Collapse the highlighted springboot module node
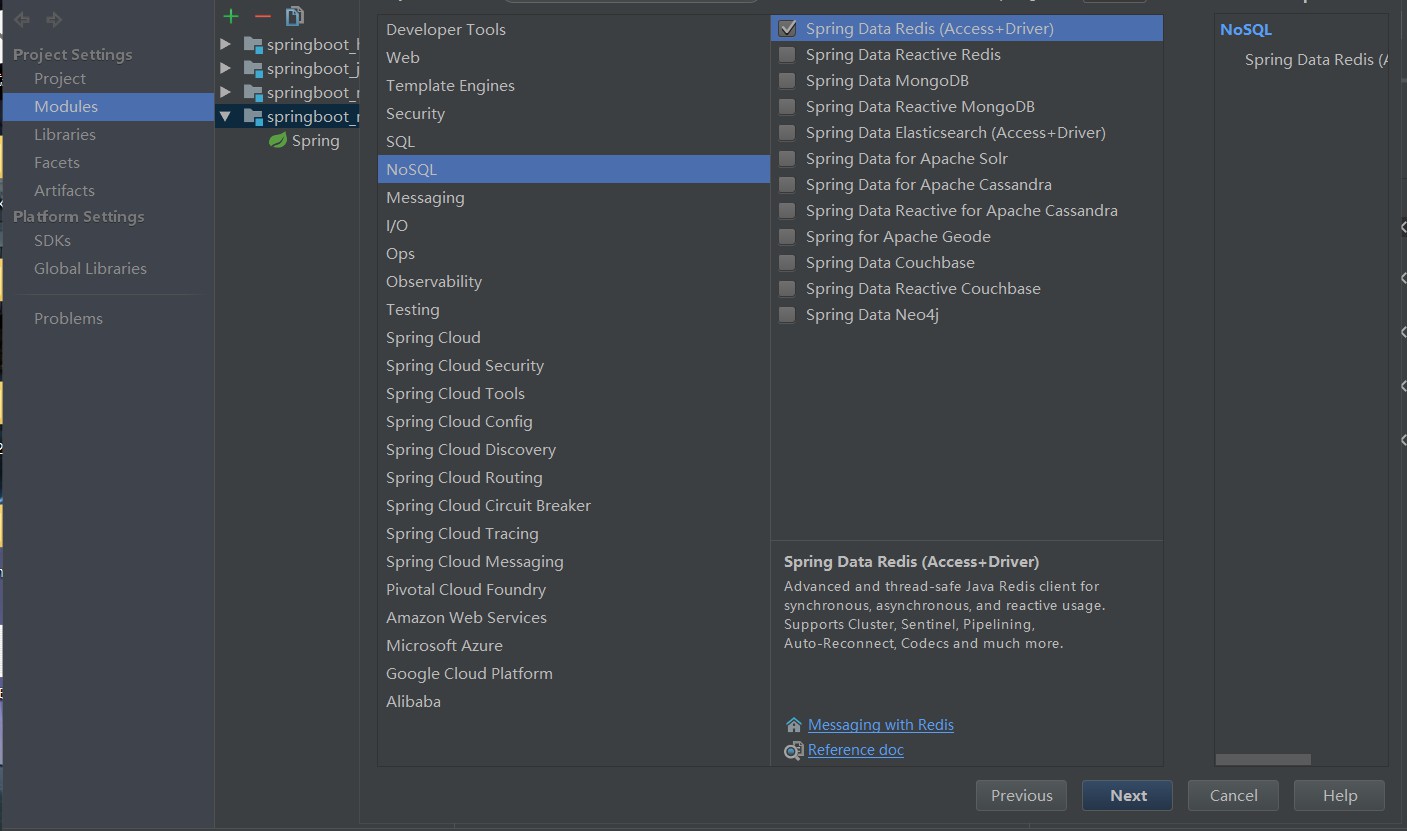The width and height of the screenshot is (1407, 831). (x=225, y=117)
